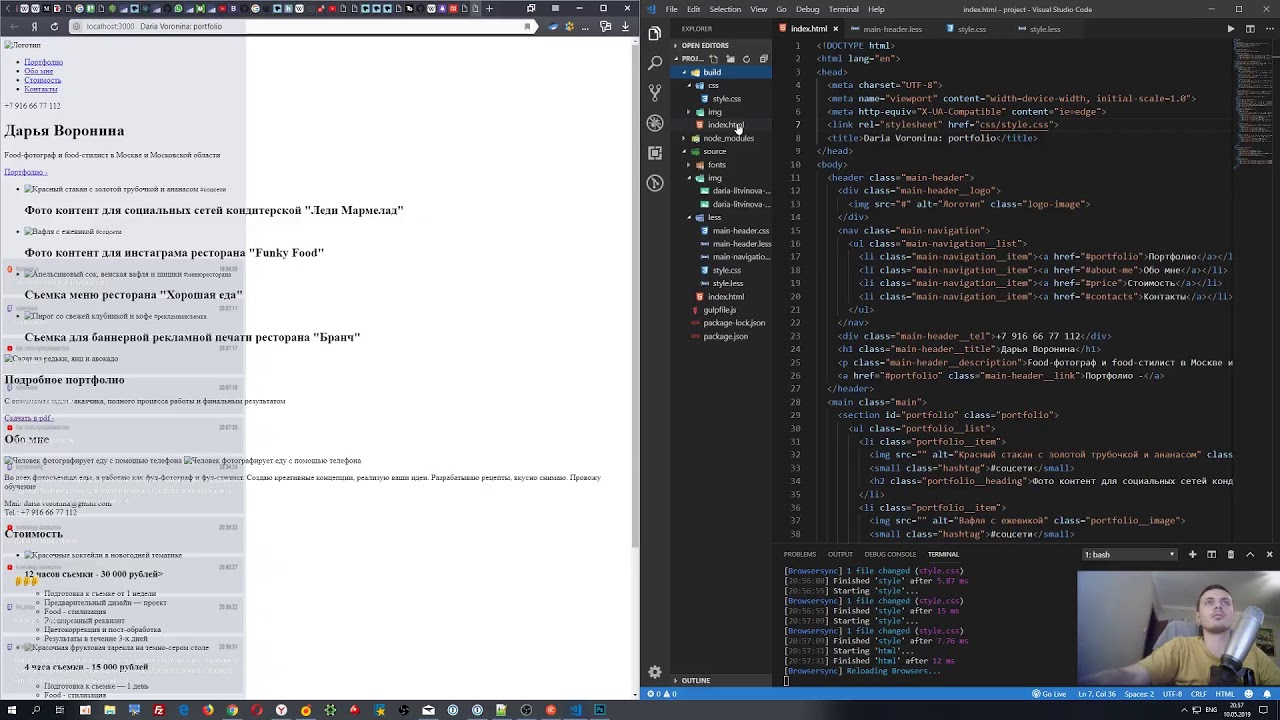Click the feedback smiley in status bar
This screenshot has width=1280, height=720.
click(x=1249, y=694)
